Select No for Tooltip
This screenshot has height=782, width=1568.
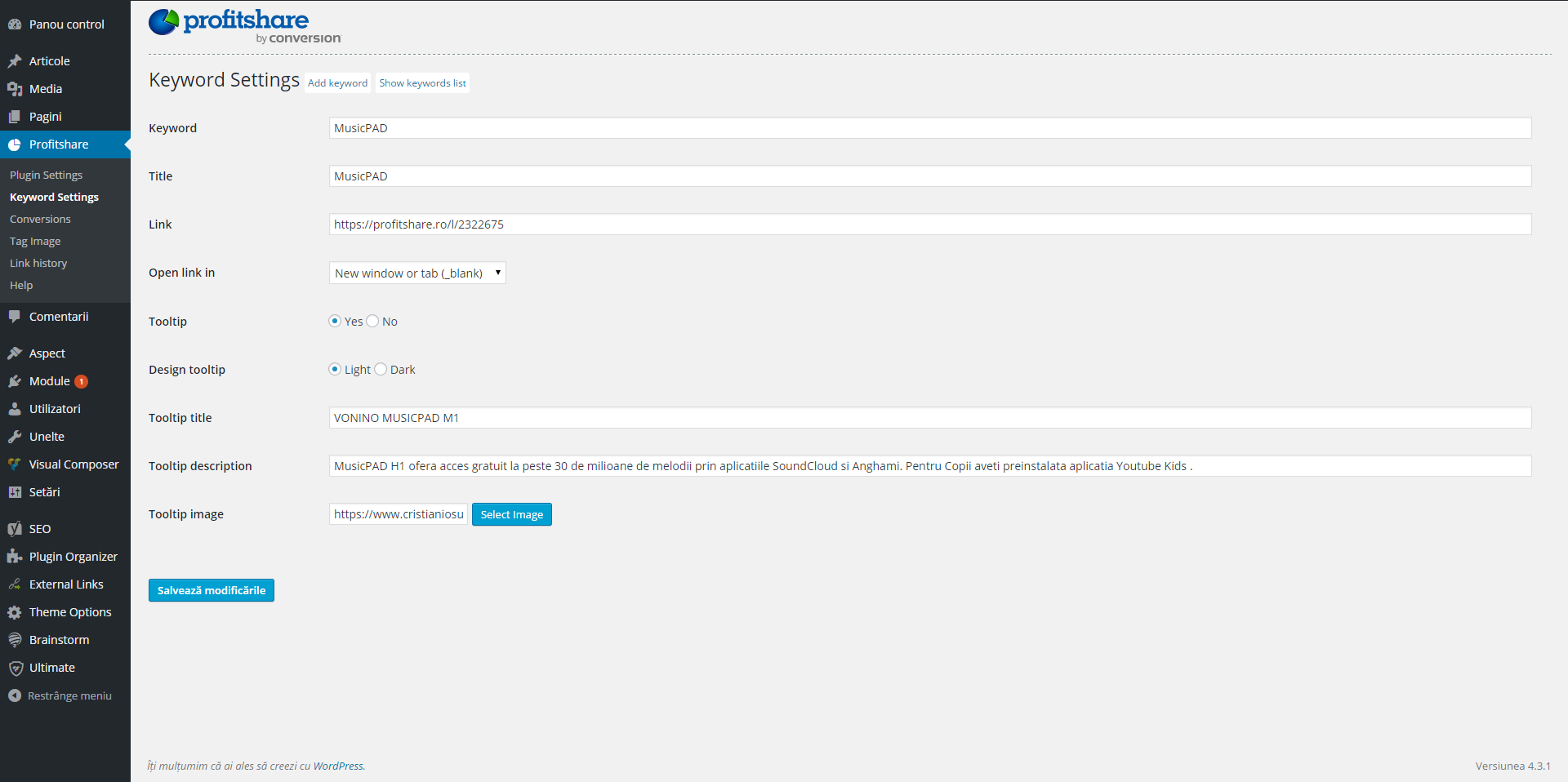(372, 321)
